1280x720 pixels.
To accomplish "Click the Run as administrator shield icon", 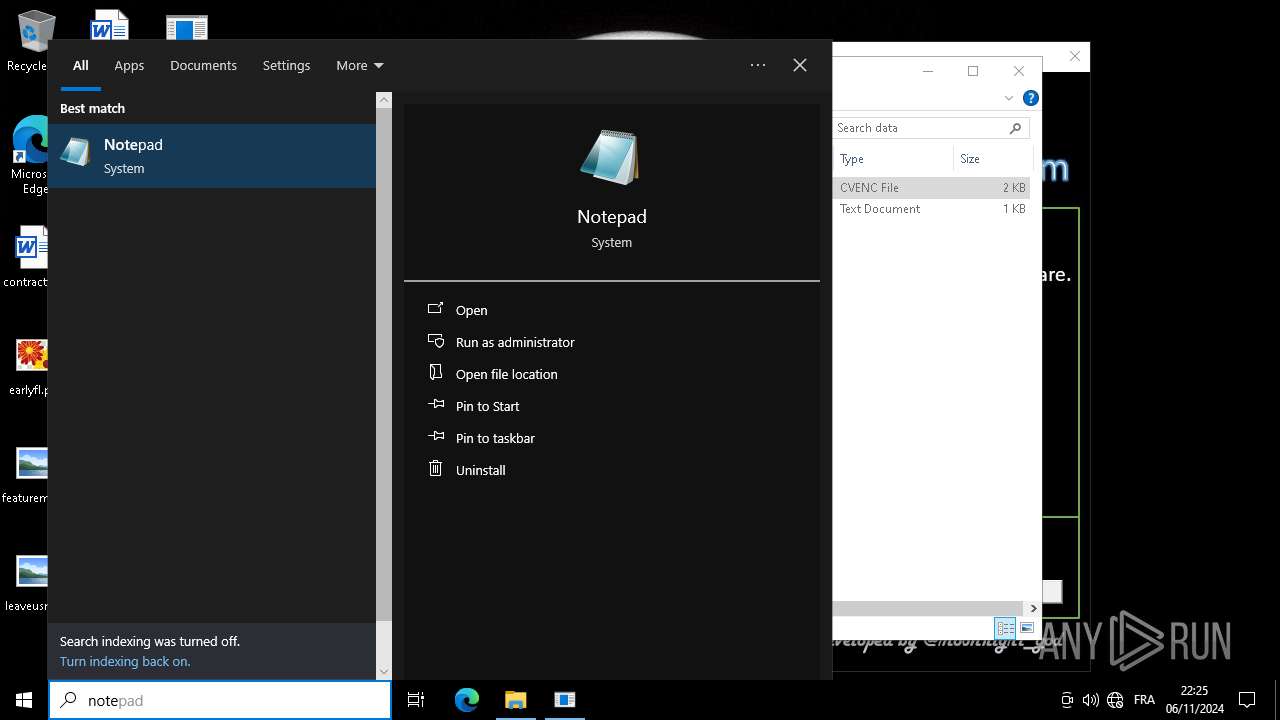I will (435, 341).
